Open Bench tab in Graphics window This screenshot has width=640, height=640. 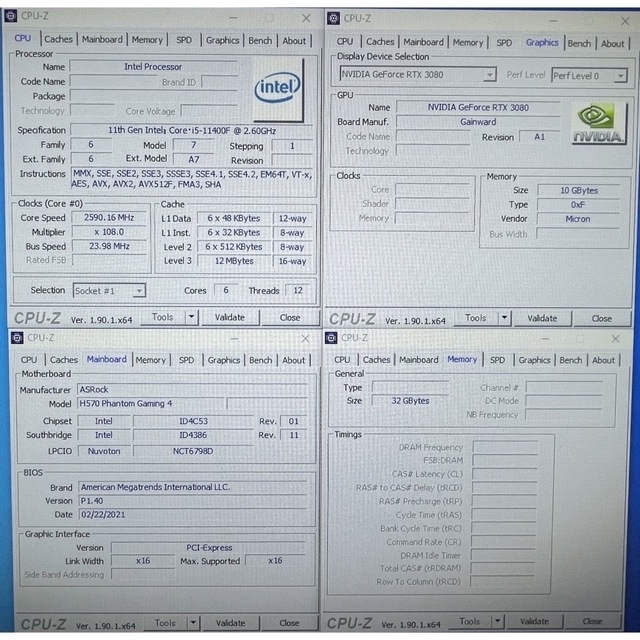(579, 44)
